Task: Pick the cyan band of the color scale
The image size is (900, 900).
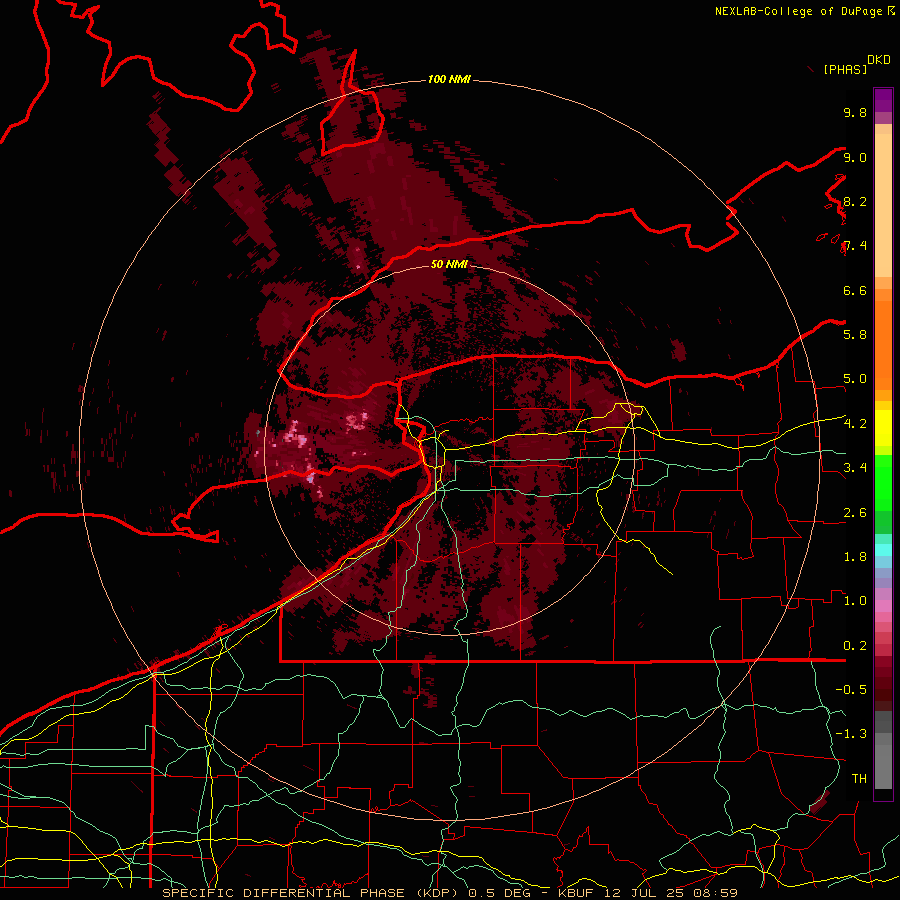Action: (x=883, y=550)
